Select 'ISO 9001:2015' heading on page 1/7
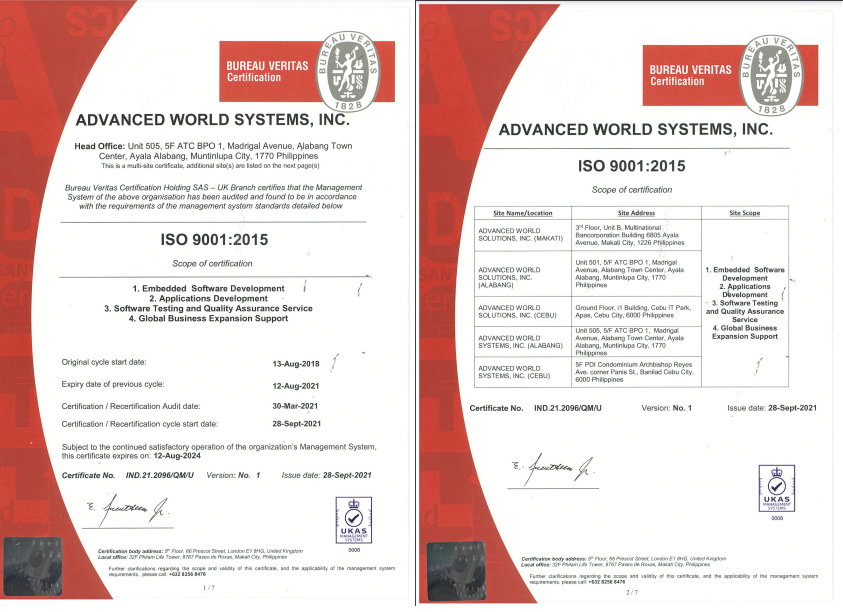The width and height of the screenshot is (843, 612). (214, 240)
